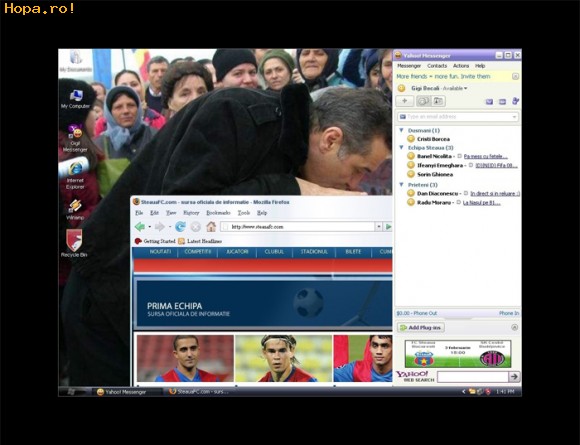
Task: Collapse the plug-ins panel chevron
Action: pyautogui.click(x=514, y=327)
